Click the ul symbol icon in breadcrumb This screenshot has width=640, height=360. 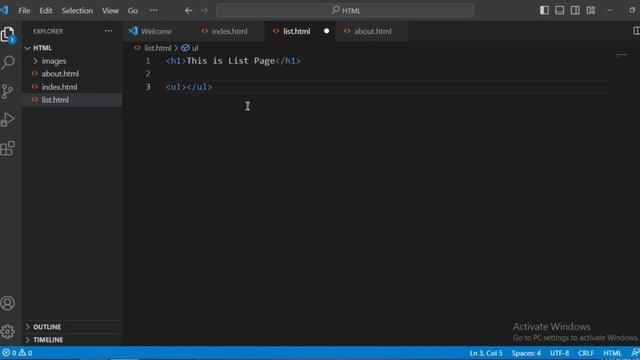pos(185,48)
